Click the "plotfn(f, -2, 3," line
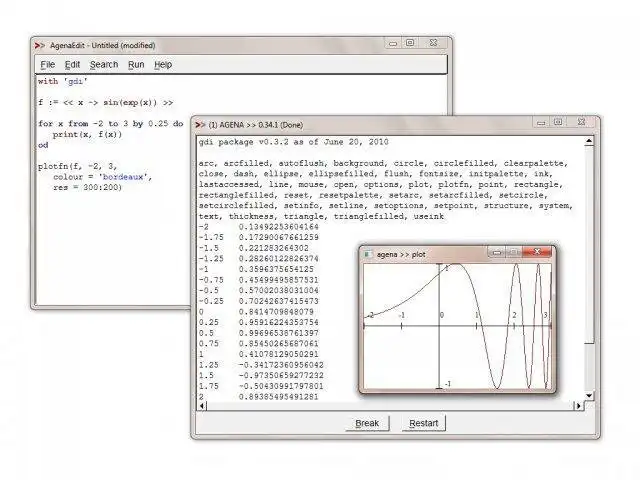The height and width of the screenshot is (480, 640). point(78,166)
